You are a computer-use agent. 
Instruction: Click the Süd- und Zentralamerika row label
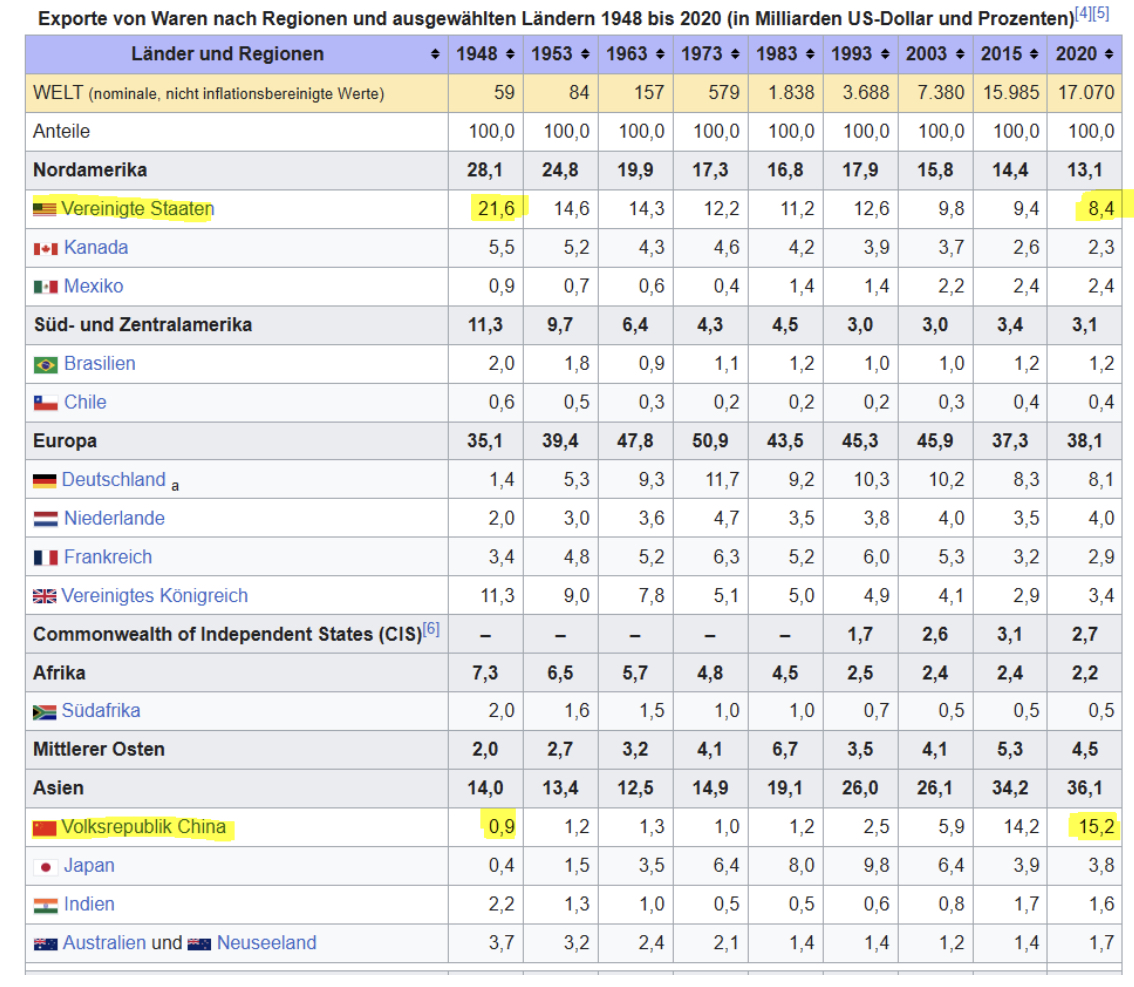pyautogui.click(x=143, y=325)
